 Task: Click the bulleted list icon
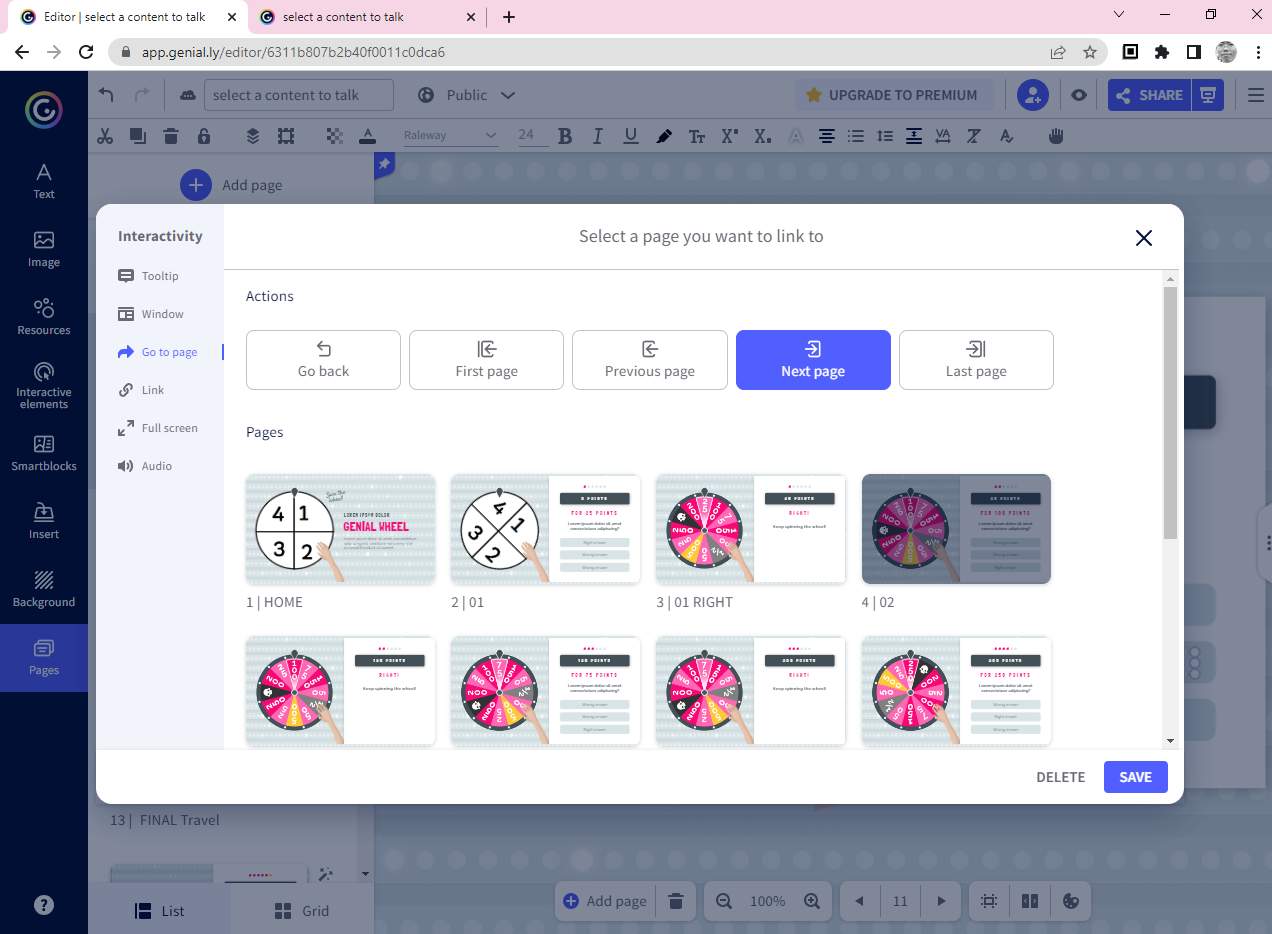(x=856, y=136)
